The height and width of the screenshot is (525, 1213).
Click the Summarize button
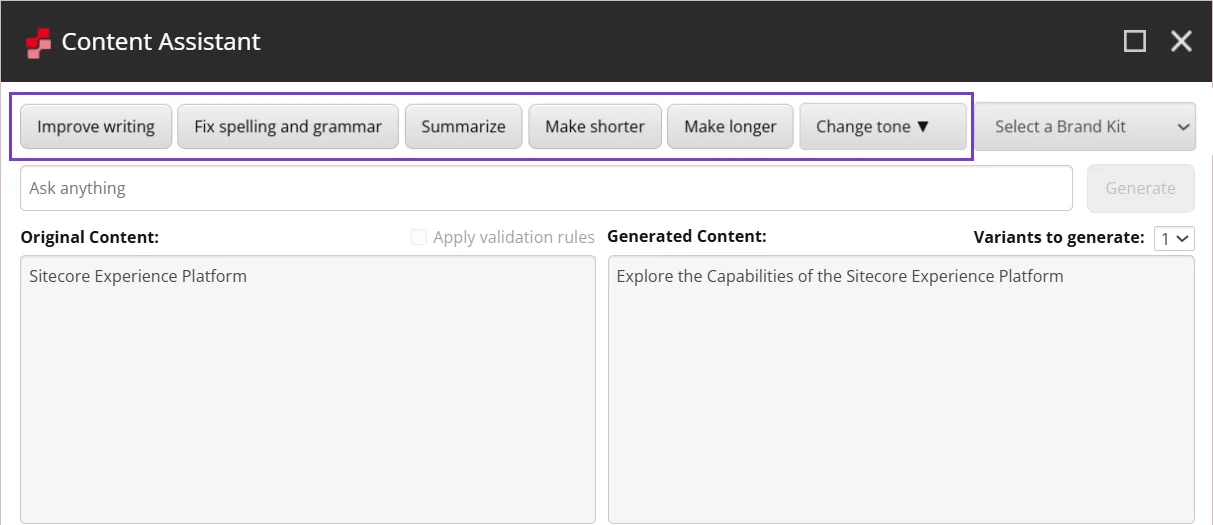click(463, 127)
